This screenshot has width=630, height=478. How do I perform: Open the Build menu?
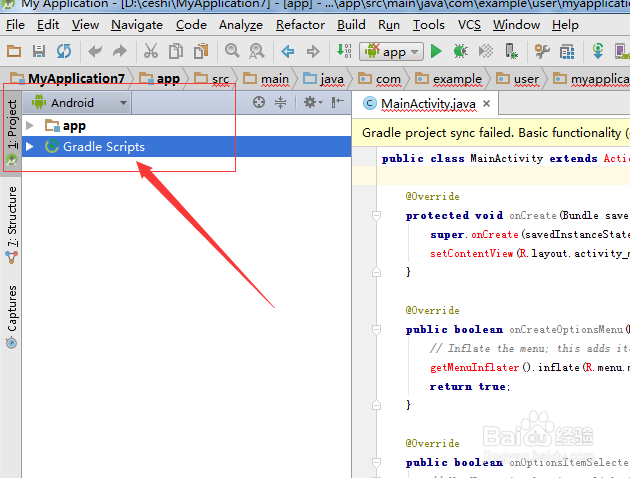coord(351,25)
